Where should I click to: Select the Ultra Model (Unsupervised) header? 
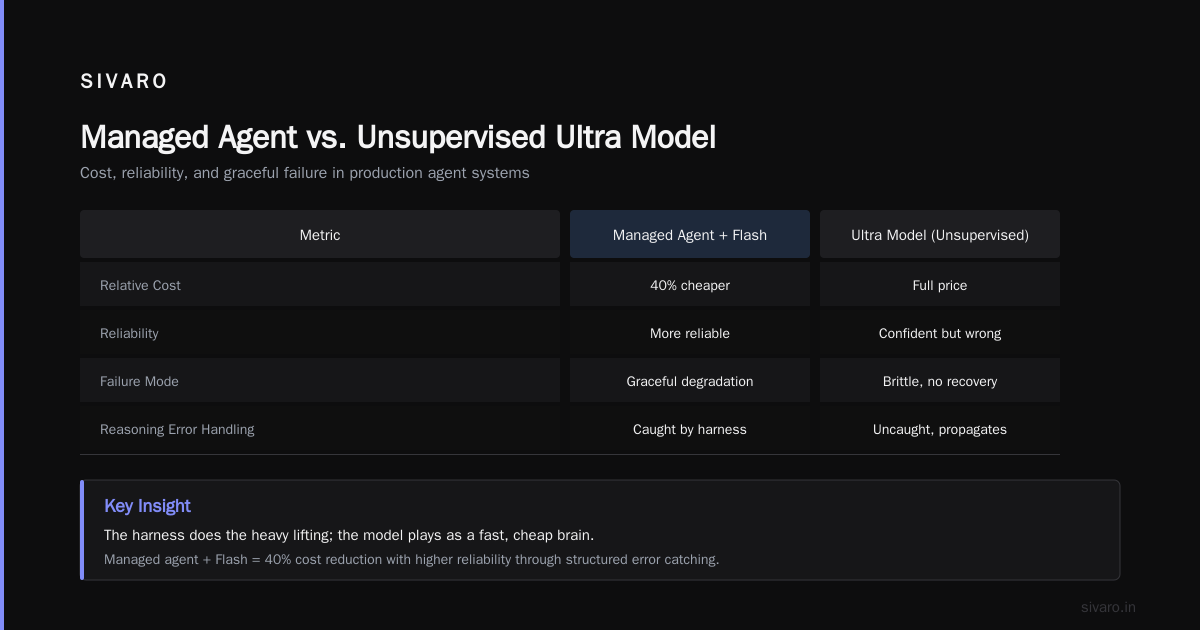pyautogui.click(x=940, y=235)
